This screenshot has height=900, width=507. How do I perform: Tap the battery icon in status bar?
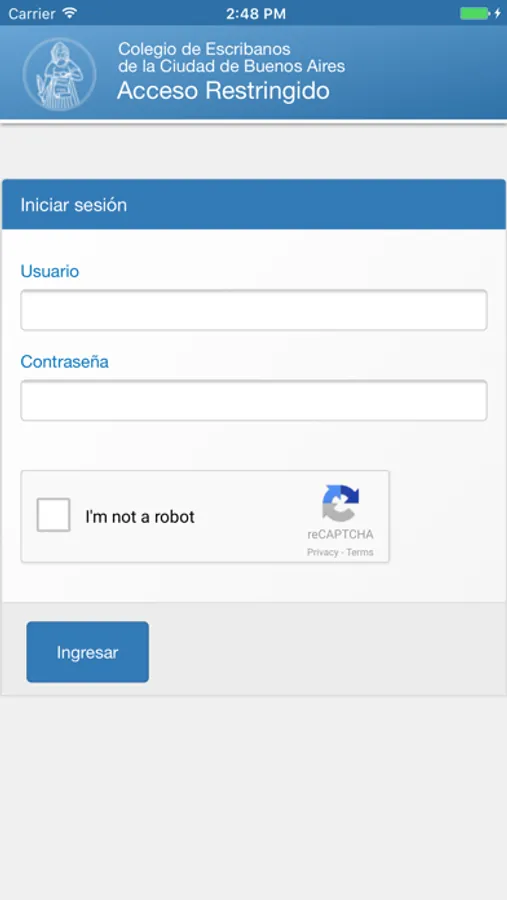click(474, 13)
